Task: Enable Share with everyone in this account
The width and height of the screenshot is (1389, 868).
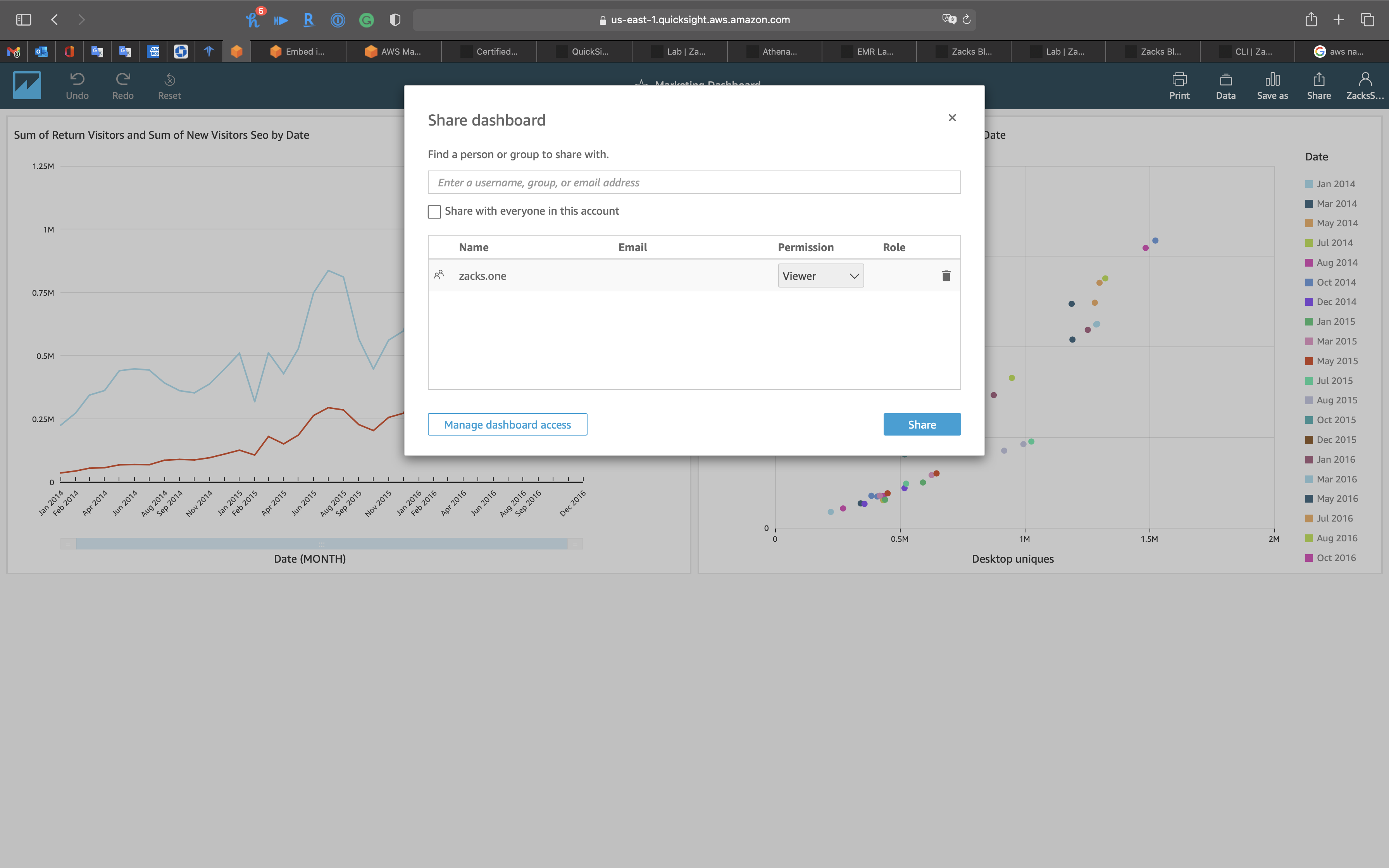Action: [434, 212]
